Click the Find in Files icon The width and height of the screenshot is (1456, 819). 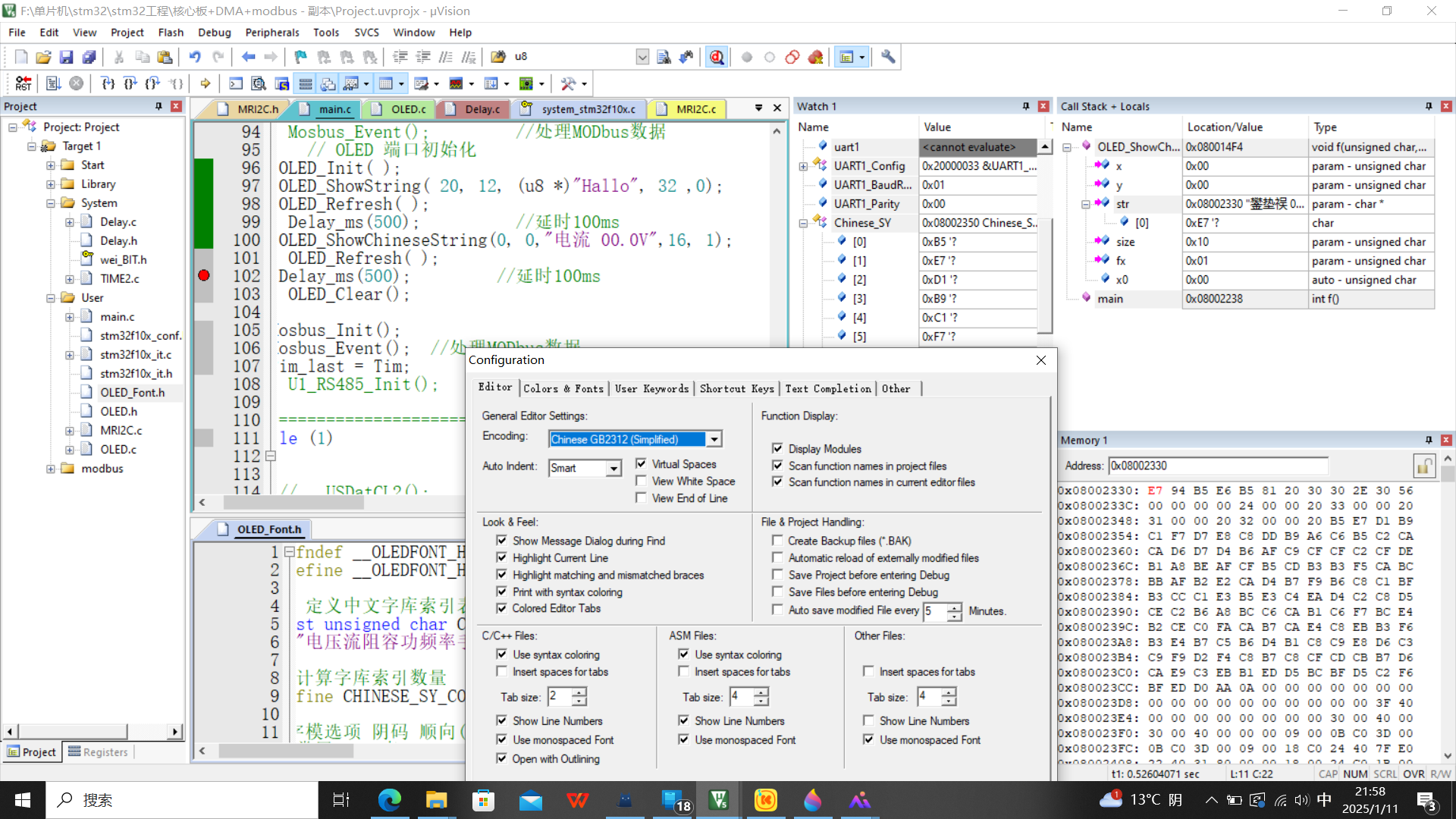498,57
